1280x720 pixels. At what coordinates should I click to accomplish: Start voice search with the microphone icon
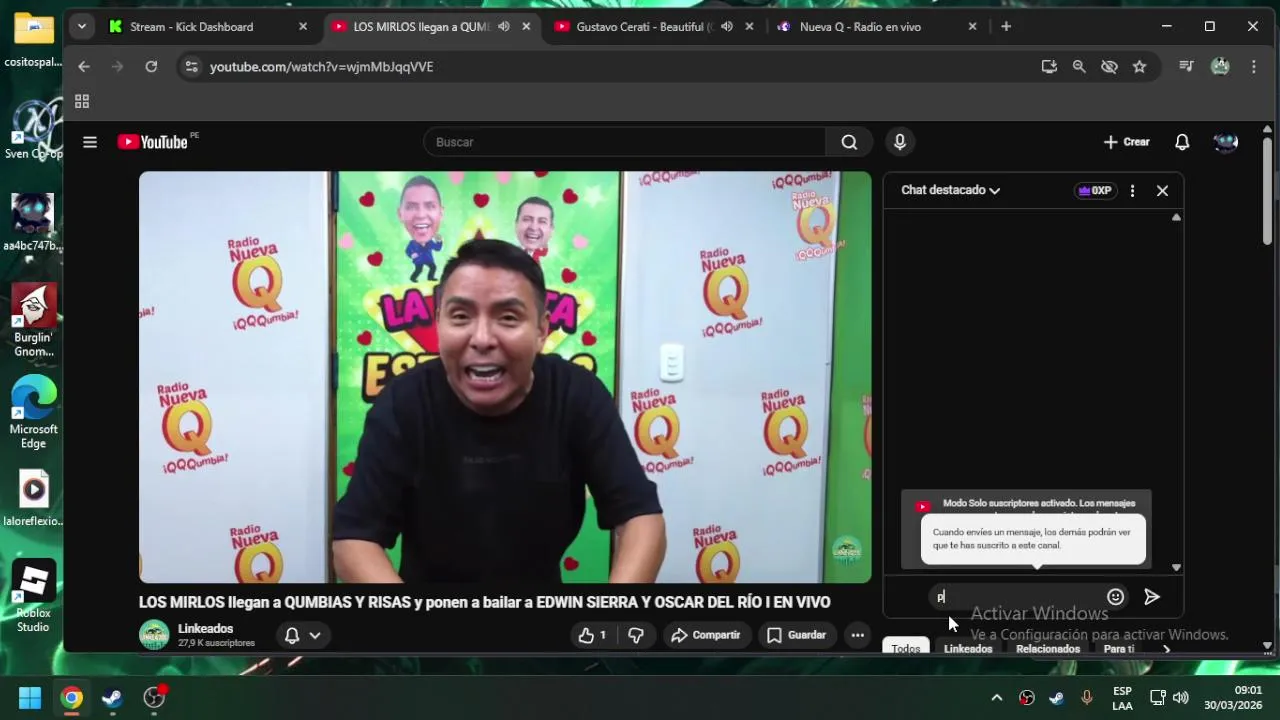900,142
